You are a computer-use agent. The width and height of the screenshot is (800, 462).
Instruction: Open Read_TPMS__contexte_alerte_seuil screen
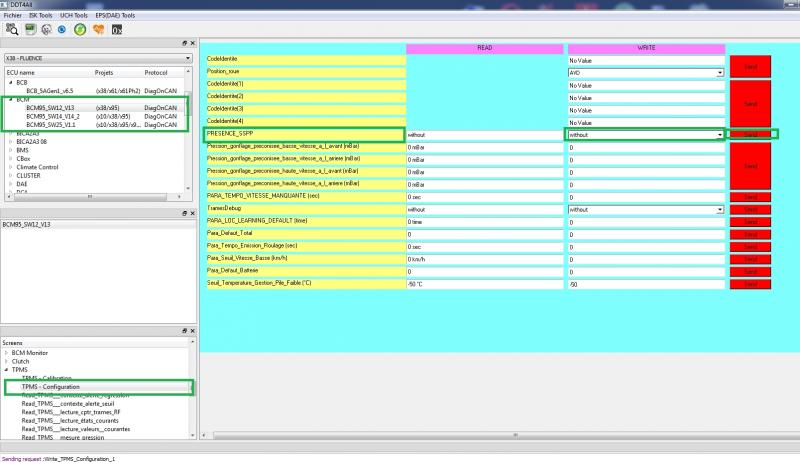click(x=67, y=403)
